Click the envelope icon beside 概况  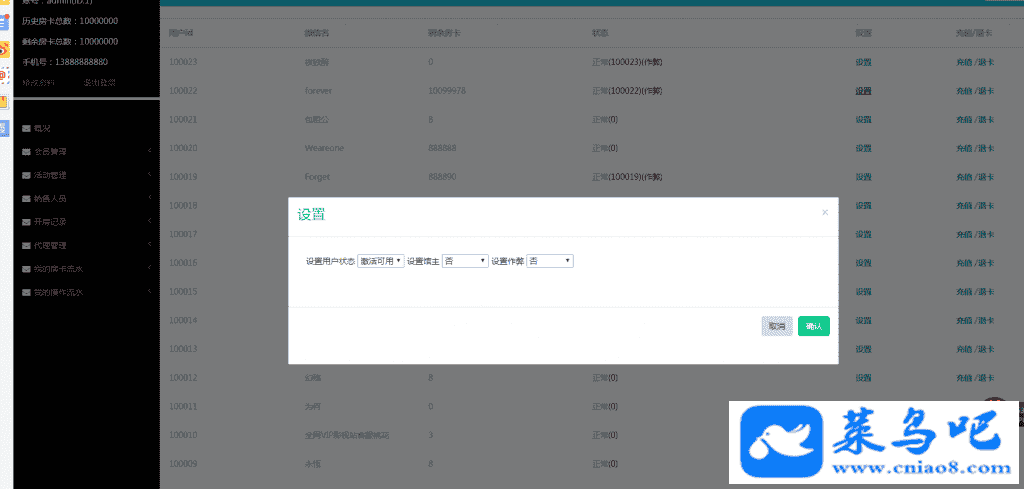[x=26, y=129]
